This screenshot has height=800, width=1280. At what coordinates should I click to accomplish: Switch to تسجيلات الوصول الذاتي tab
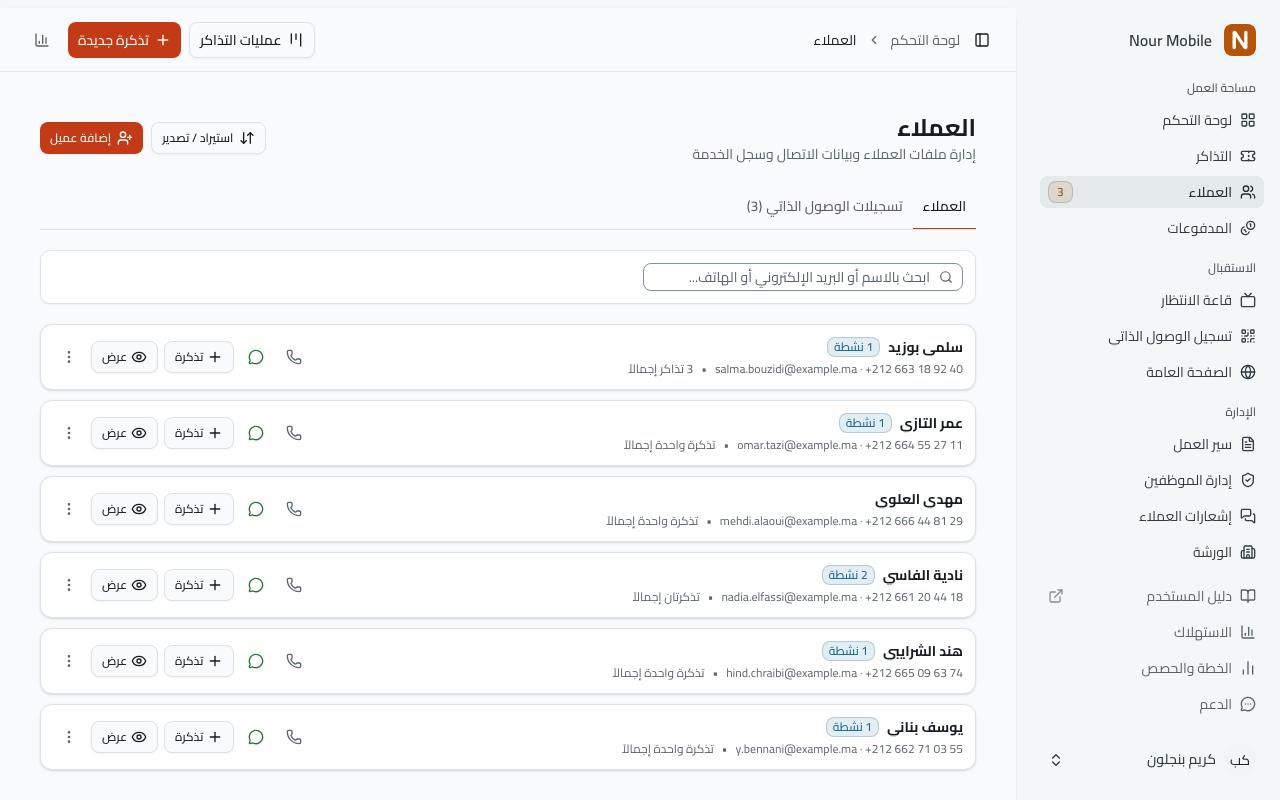coord(824,207)
